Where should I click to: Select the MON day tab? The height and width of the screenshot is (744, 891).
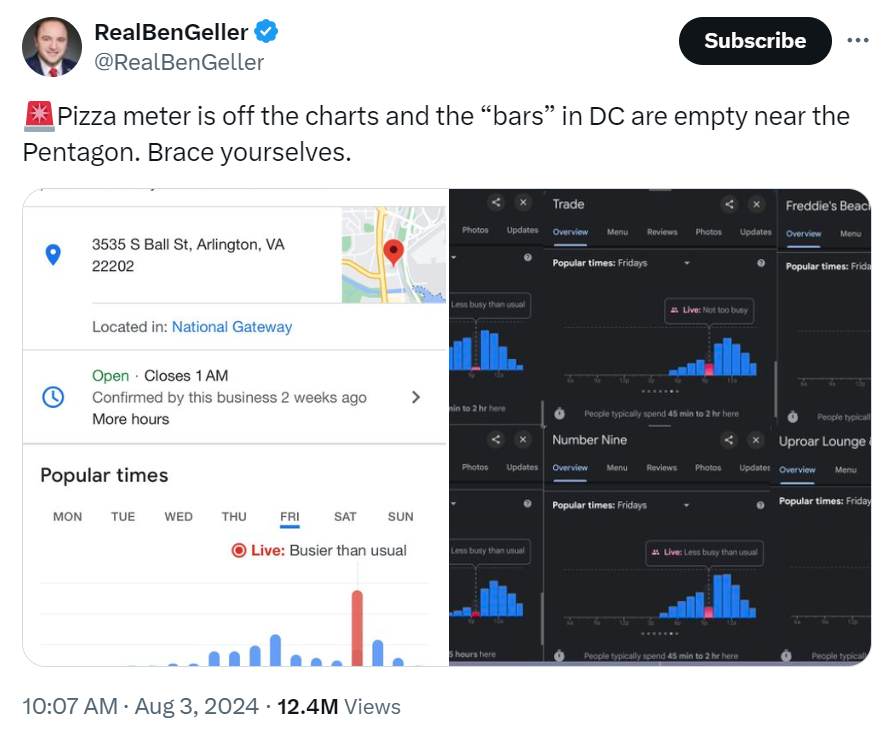(68, 516)
